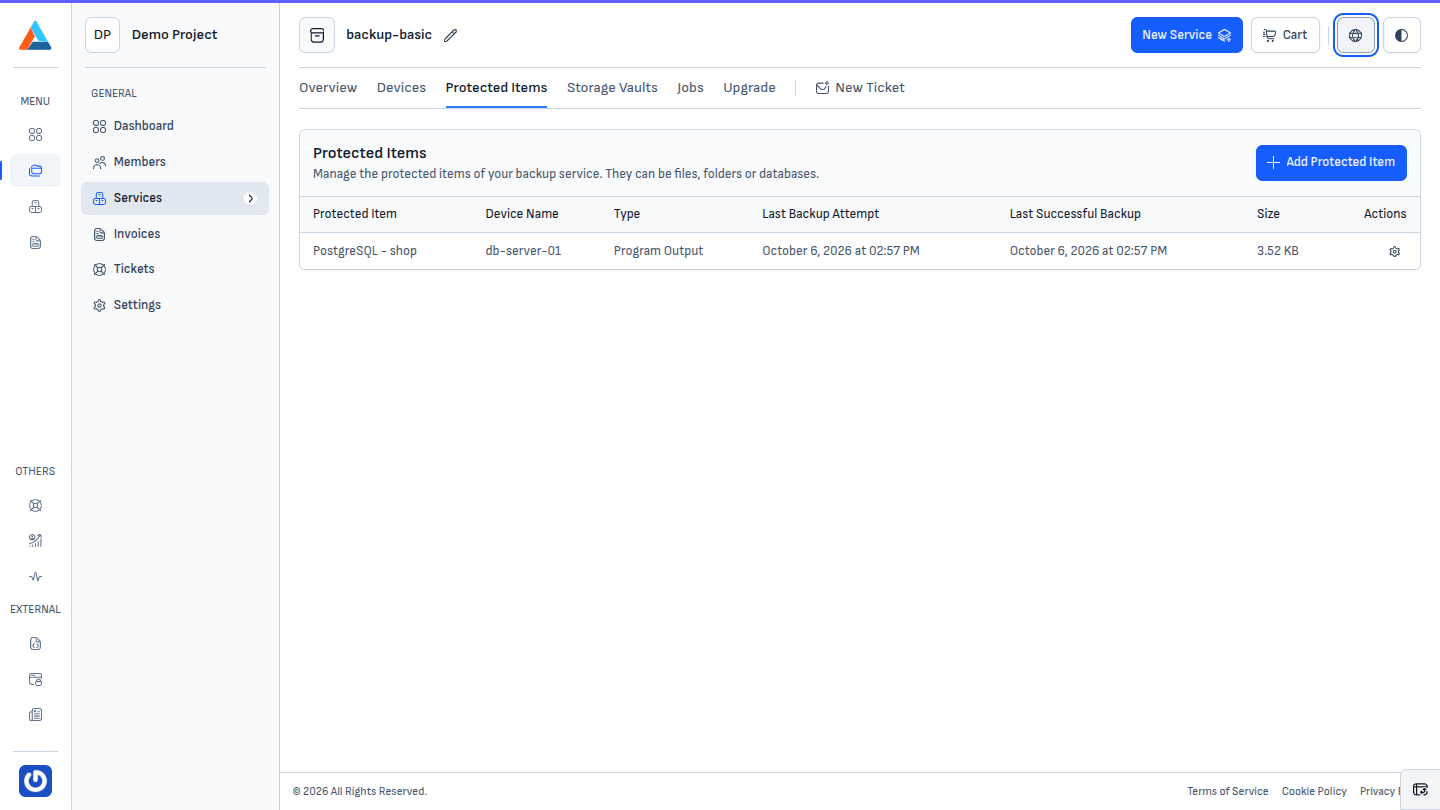Switch to the Overview tab
The width and height of the screenshot is (1440, 810).
click(x=328, y=88)
